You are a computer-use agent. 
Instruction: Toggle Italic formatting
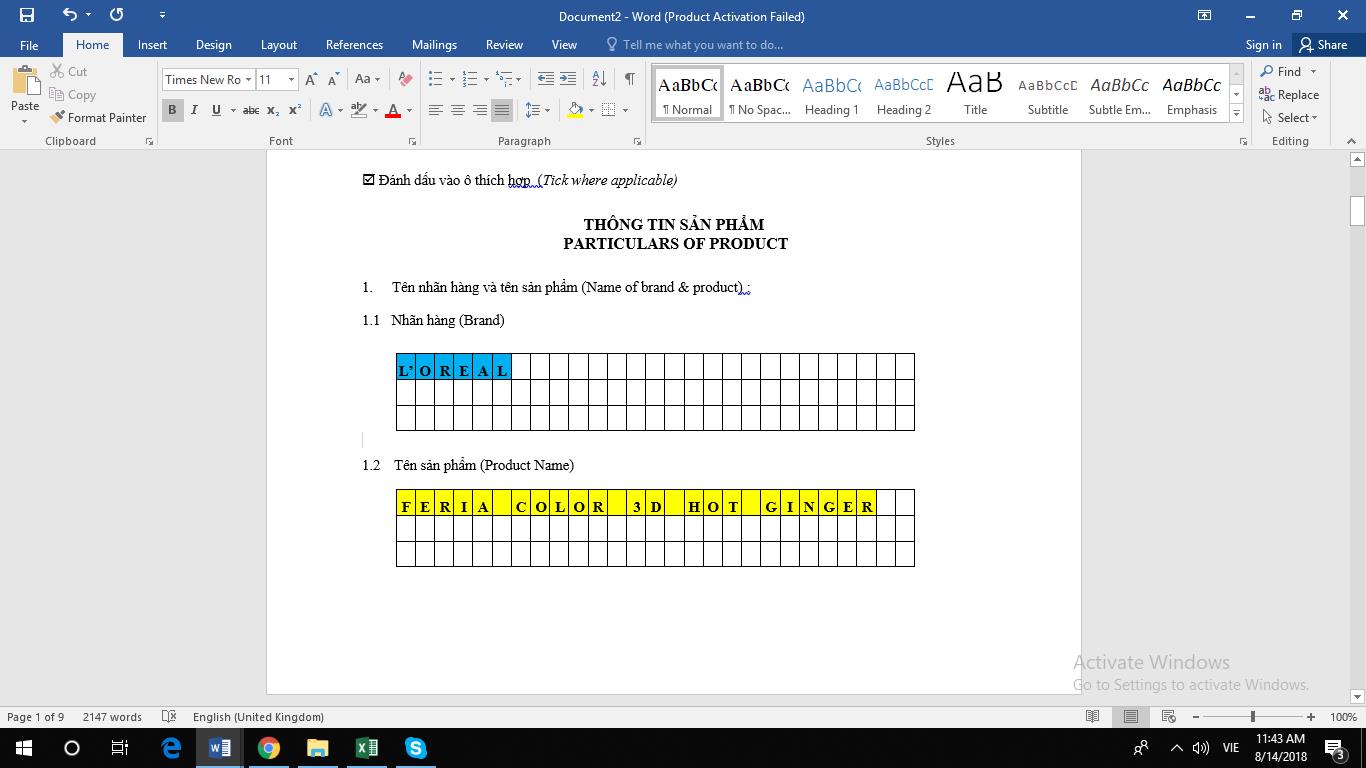coord(194,110)
